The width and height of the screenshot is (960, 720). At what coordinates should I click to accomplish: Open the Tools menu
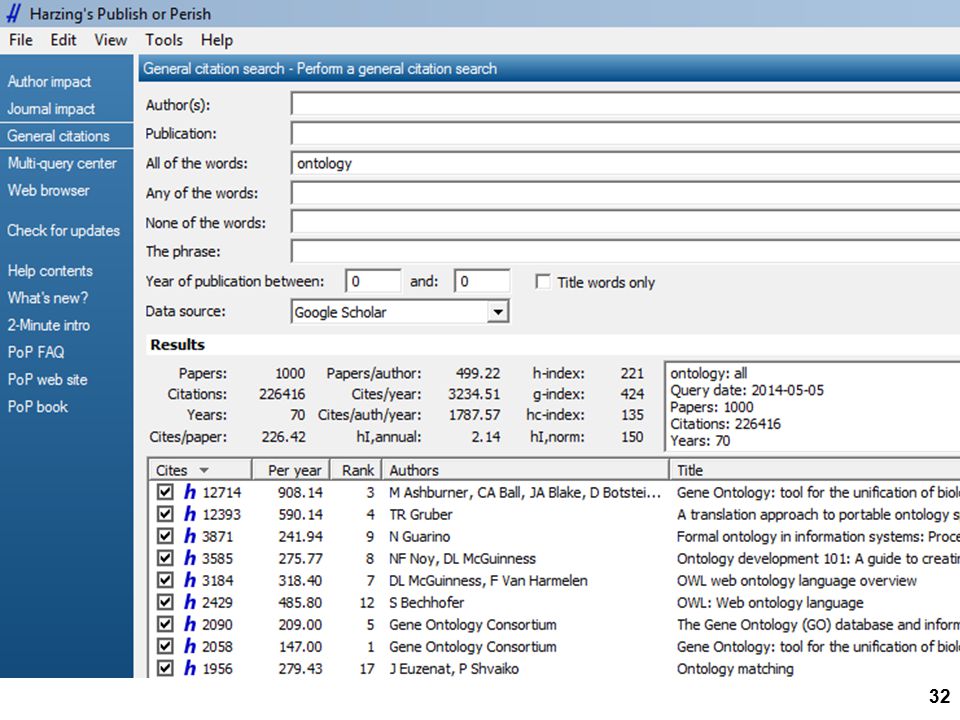coord(163,40)
